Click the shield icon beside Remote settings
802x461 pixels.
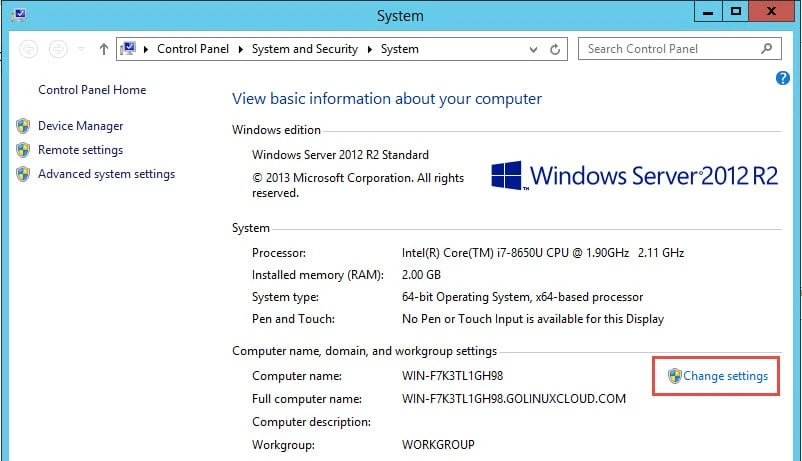[23, 150]
